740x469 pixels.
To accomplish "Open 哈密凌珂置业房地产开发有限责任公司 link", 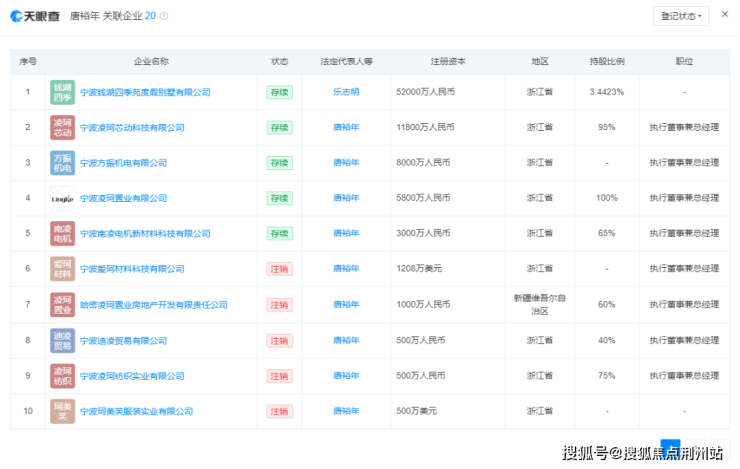I will [x=154, y=305].
